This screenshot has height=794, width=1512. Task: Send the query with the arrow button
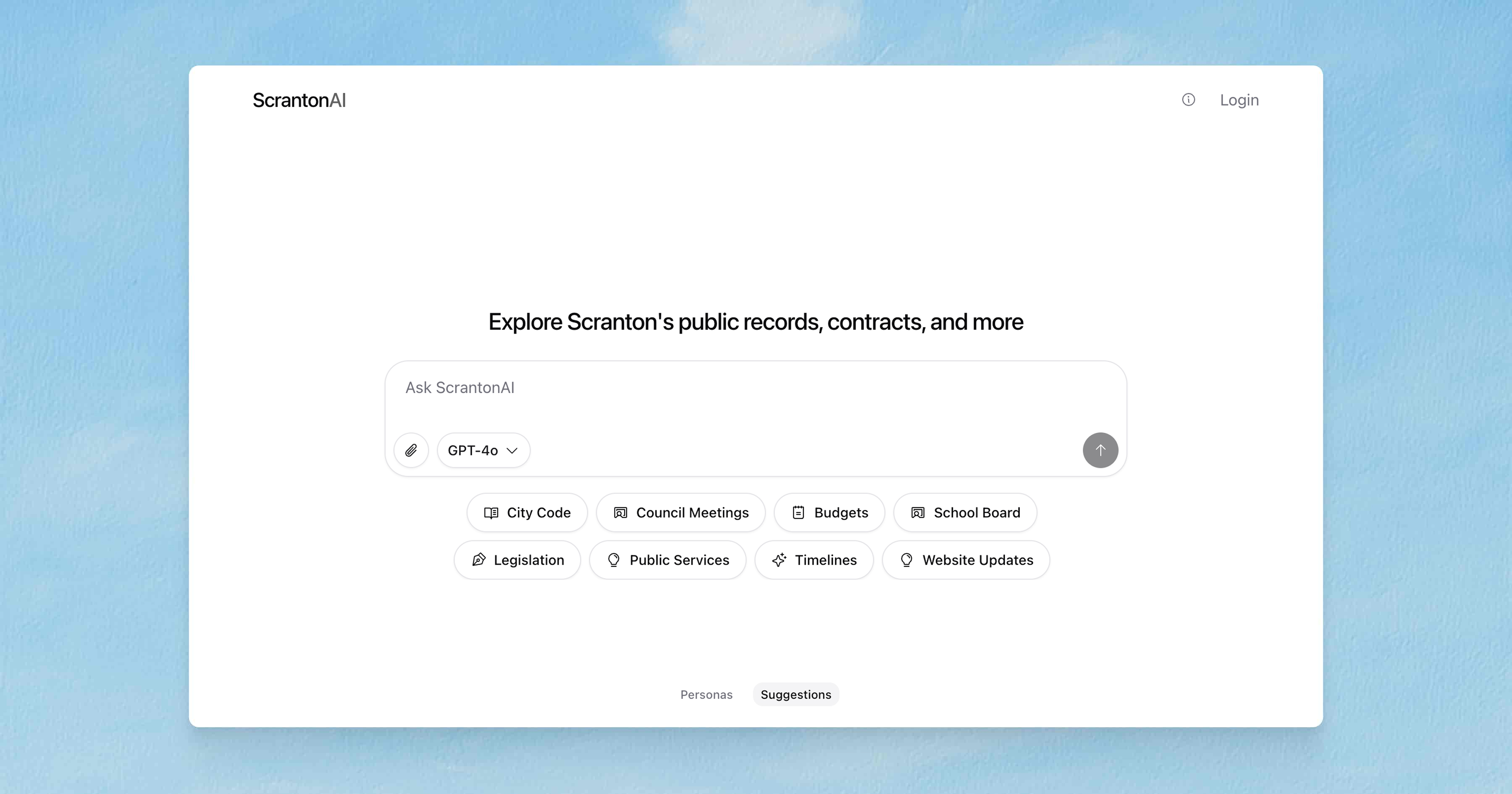coord(1100,450)
